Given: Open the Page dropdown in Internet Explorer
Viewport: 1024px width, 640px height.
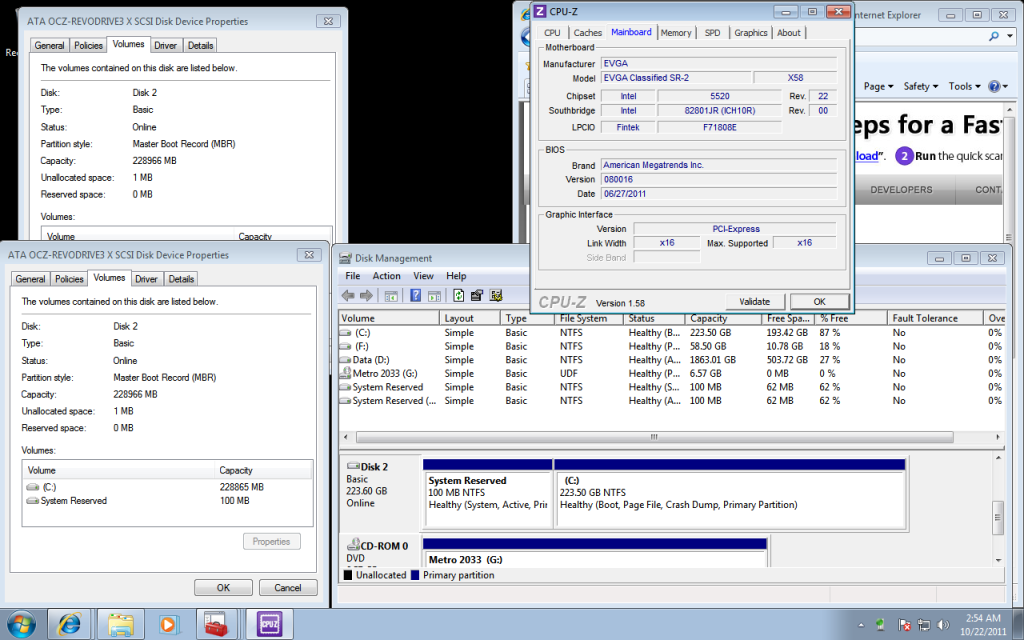Looking at the screenshot, I should click(x=878, y=87).
